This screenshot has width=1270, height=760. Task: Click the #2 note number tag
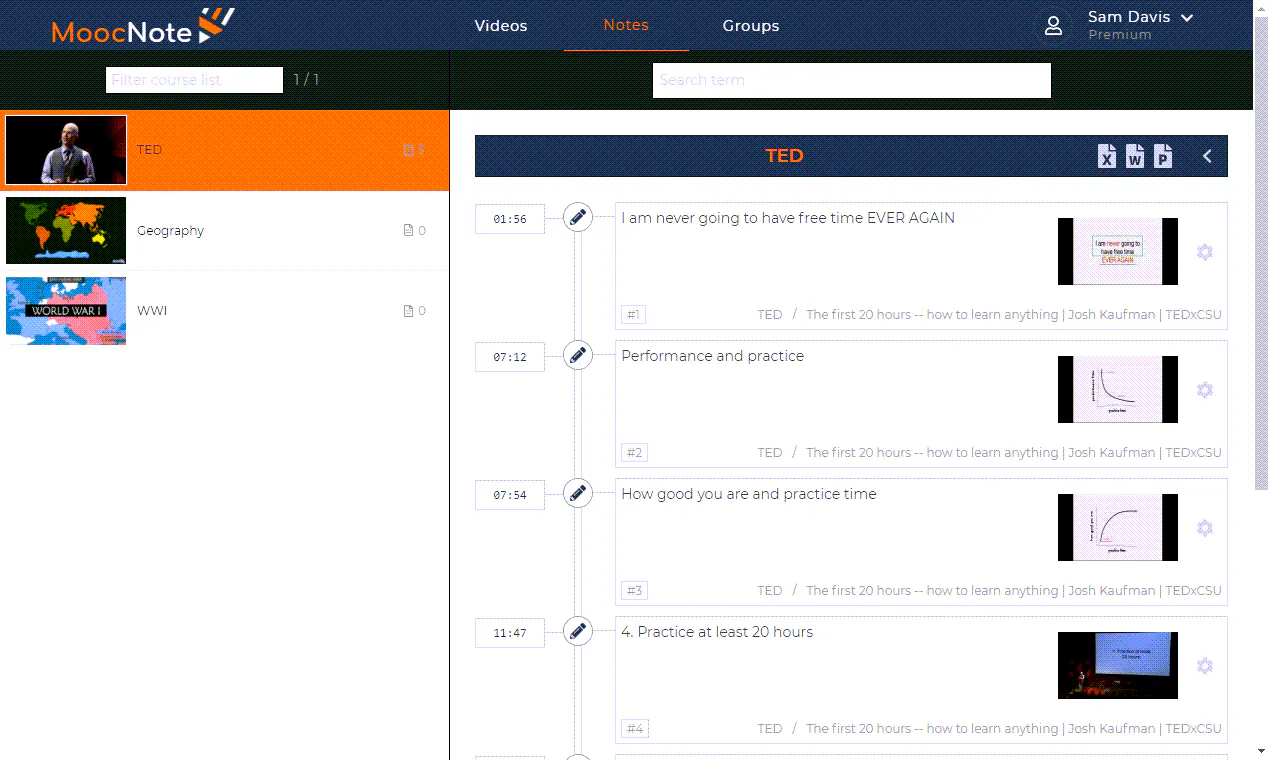(635, 453)
